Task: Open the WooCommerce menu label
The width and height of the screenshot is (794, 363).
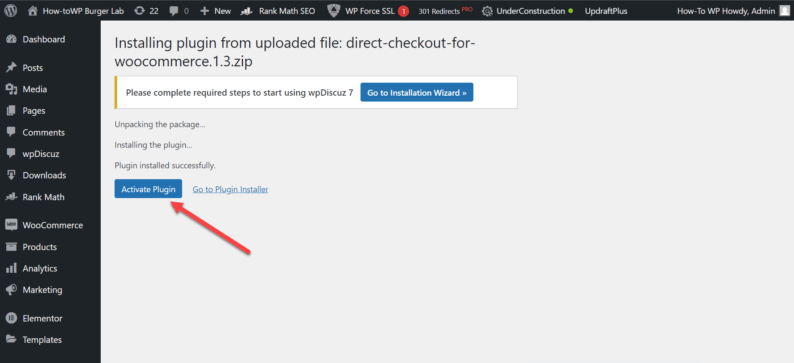Action: click(53, 225)
